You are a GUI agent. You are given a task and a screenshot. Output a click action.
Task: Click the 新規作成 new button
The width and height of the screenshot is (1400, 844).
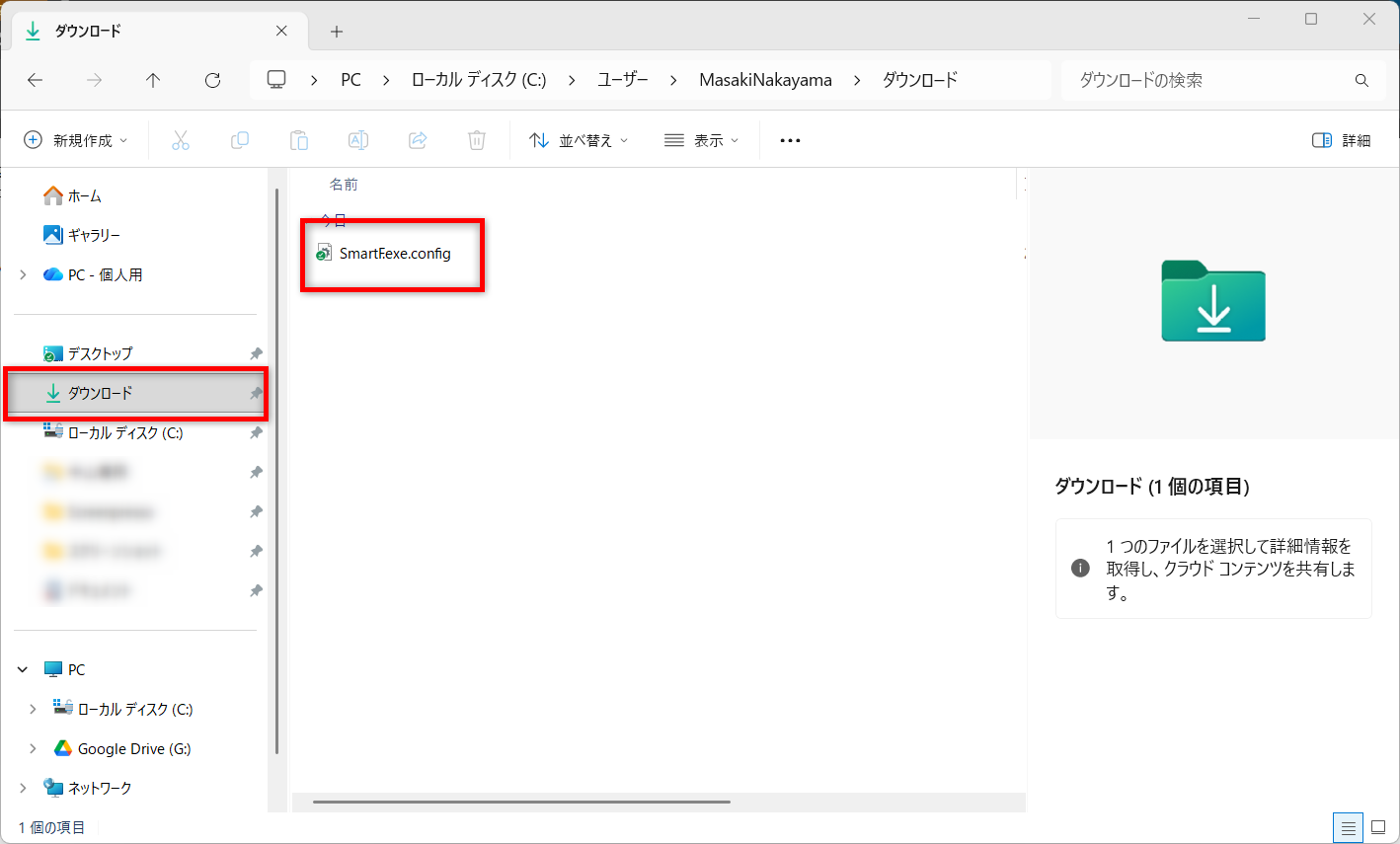[x=76, y=140]
